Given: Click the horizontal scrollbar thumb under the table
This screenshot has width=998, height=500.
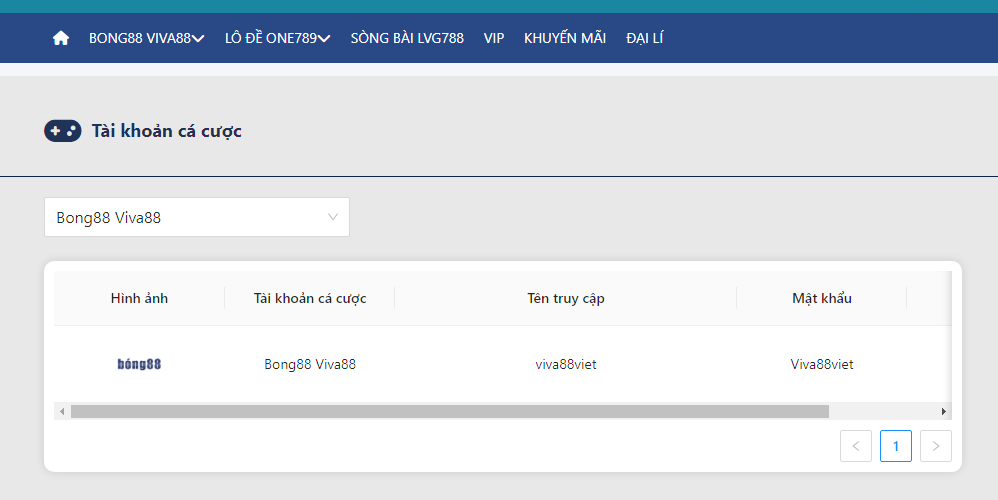Looking at the screenshot, I should (x=450, y=411).
